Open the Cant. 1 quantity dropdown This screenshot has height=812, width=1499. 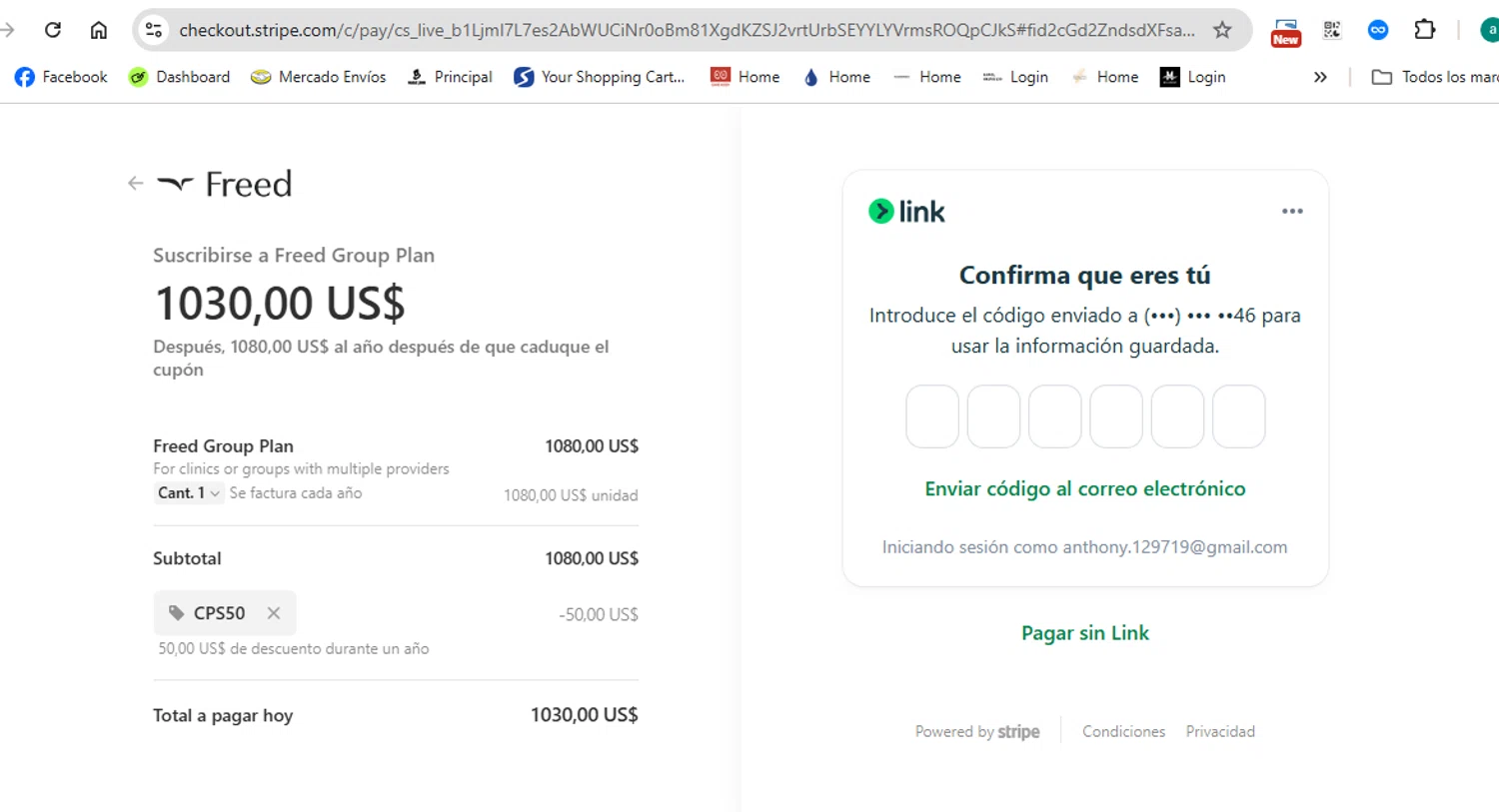point(188,492)
